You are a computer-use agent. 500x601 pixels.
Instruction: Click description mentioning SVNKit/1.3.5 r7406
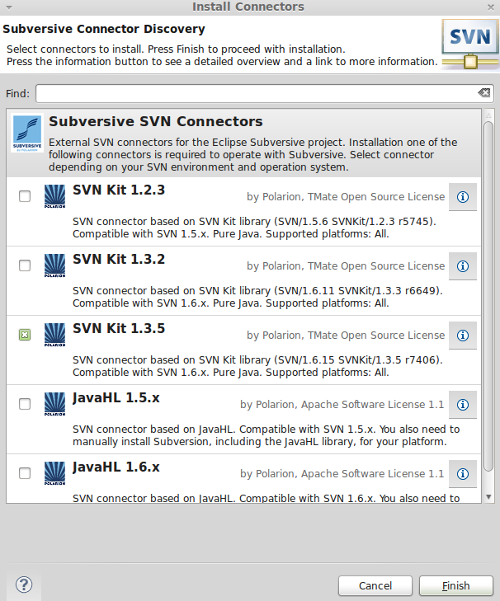(x=257, y=366)
